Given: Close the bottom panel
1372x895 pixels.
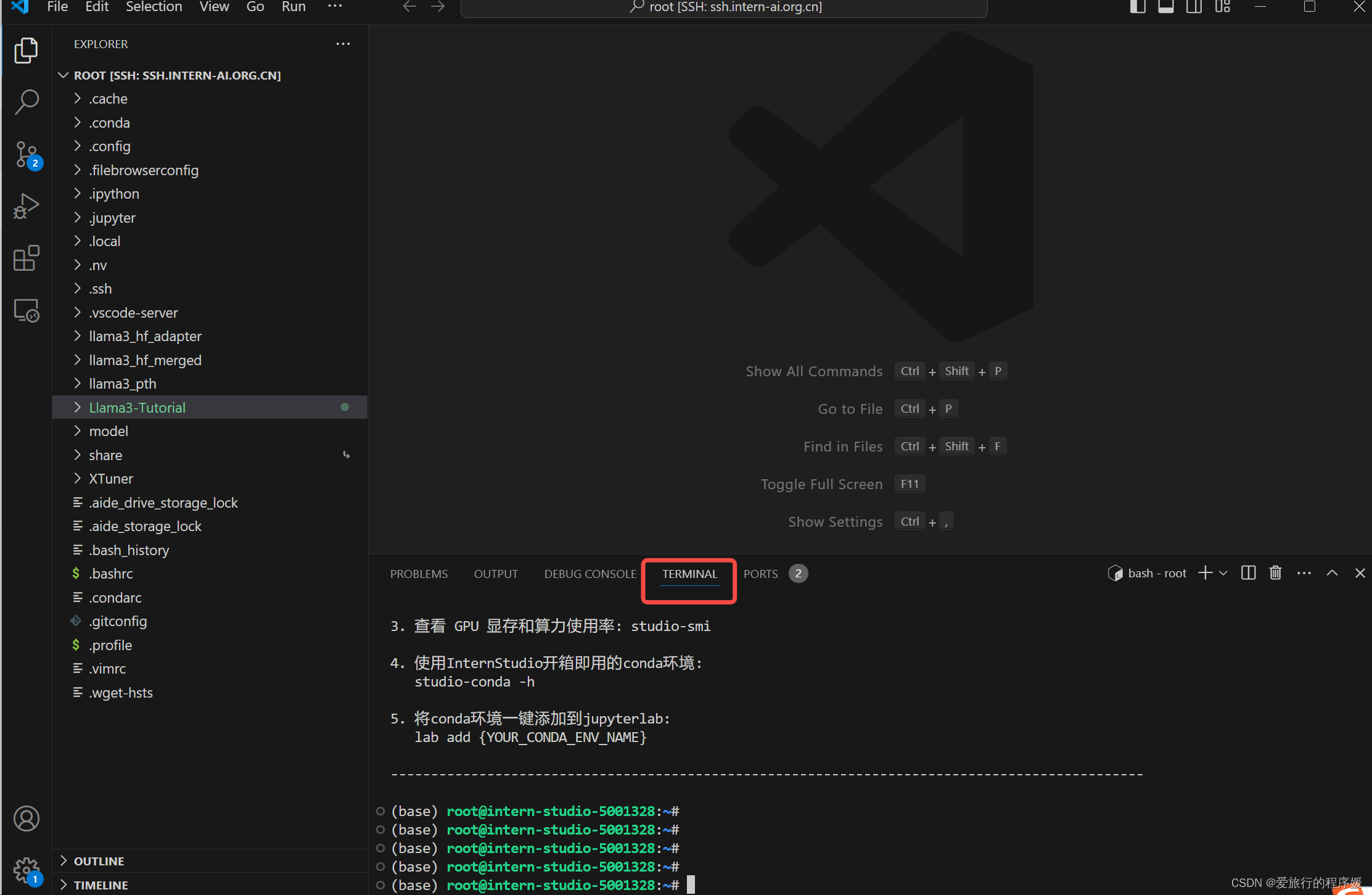Looking at the screenshot, I should (x=1360, y=573).
